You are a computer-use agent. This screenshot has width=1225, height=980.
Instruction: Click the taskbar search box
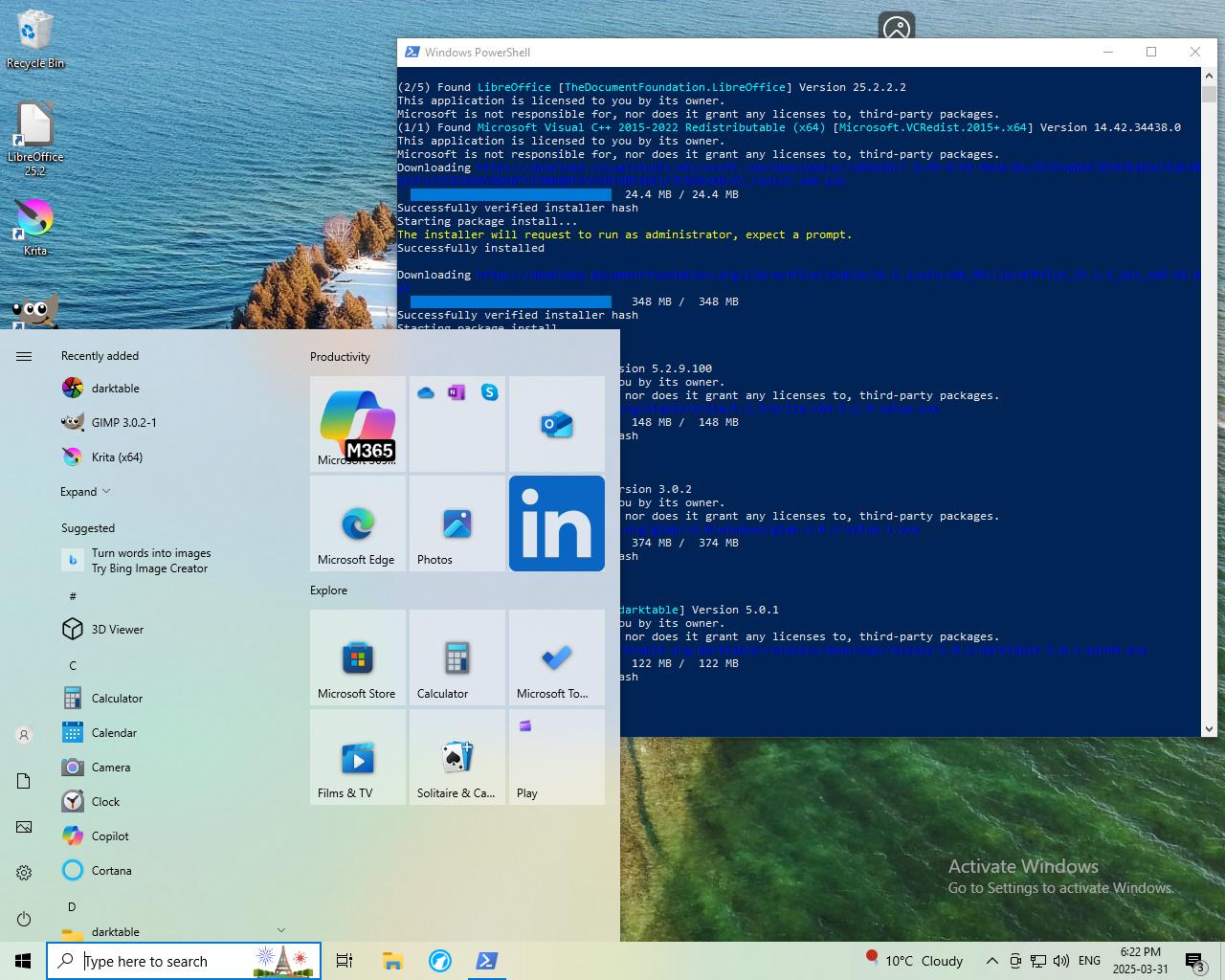[x=184, y=961]
